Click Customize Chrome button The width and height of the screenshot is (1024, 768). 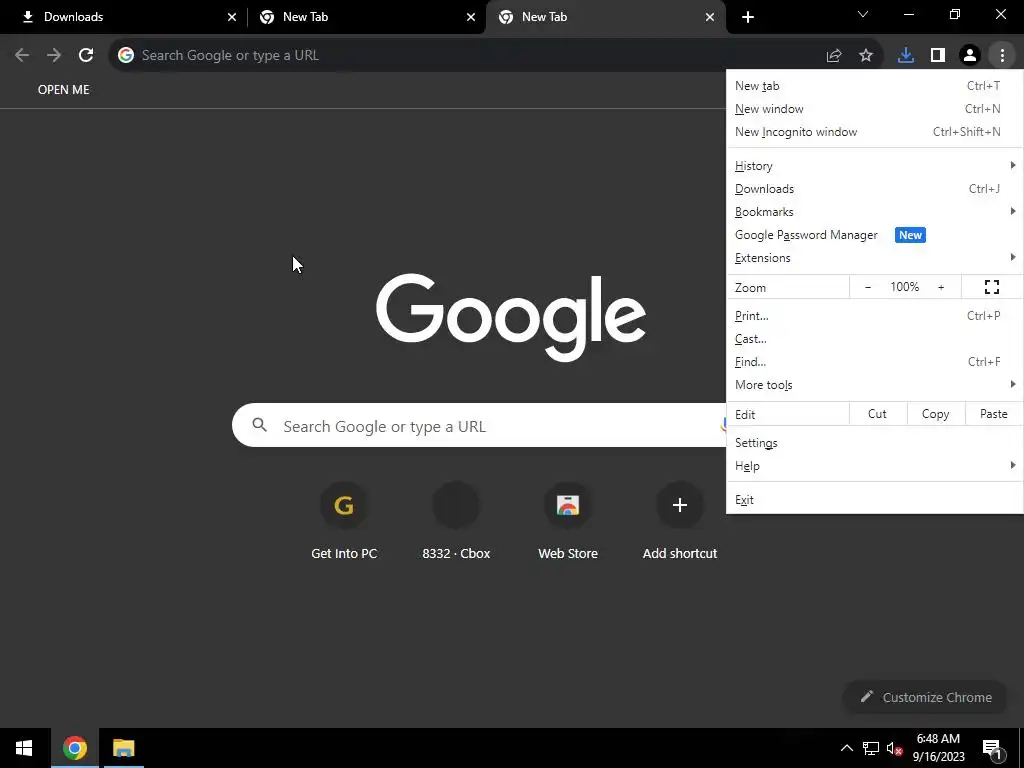point(926,697)
